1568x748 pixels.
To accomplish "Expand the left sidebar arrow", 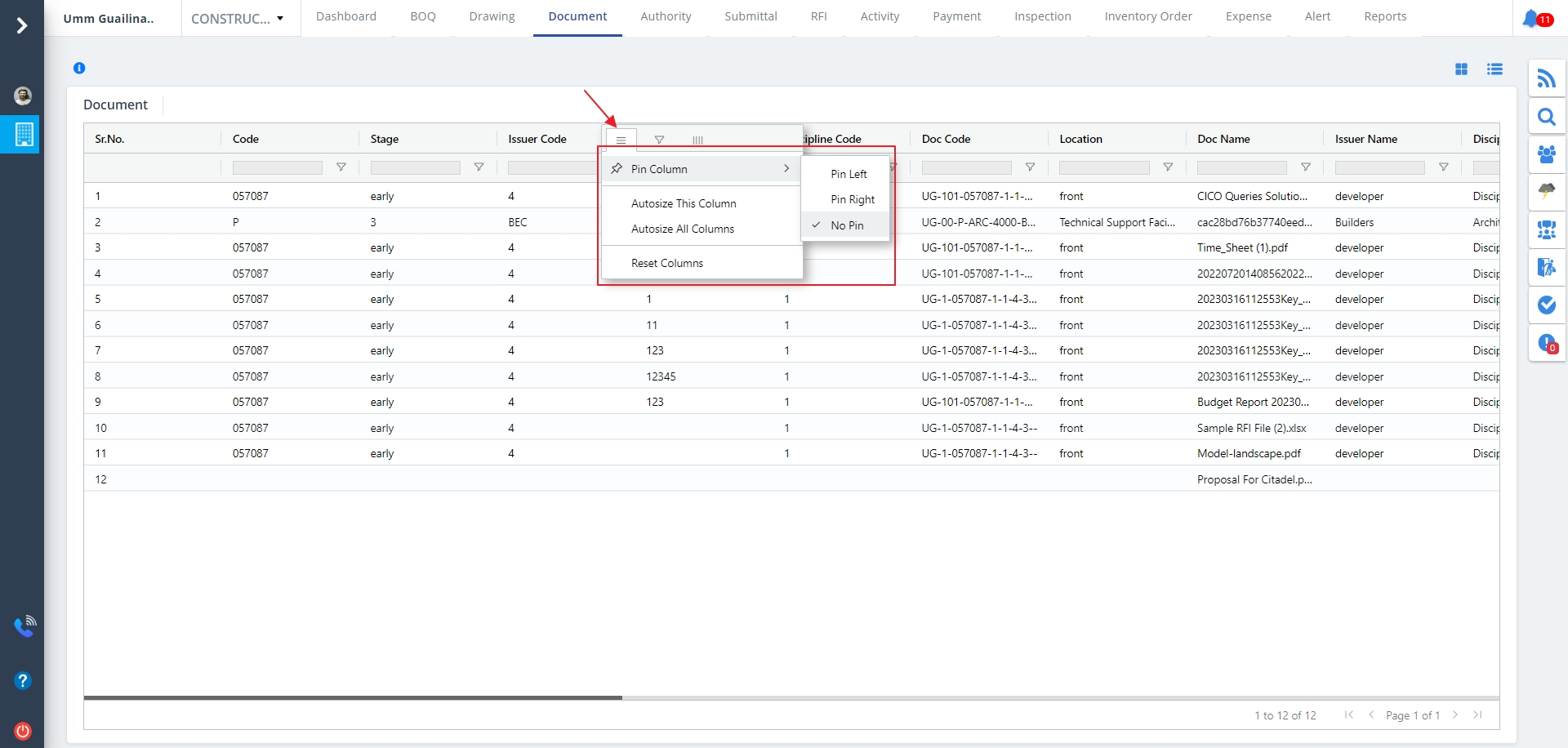I will pos(22,26).
